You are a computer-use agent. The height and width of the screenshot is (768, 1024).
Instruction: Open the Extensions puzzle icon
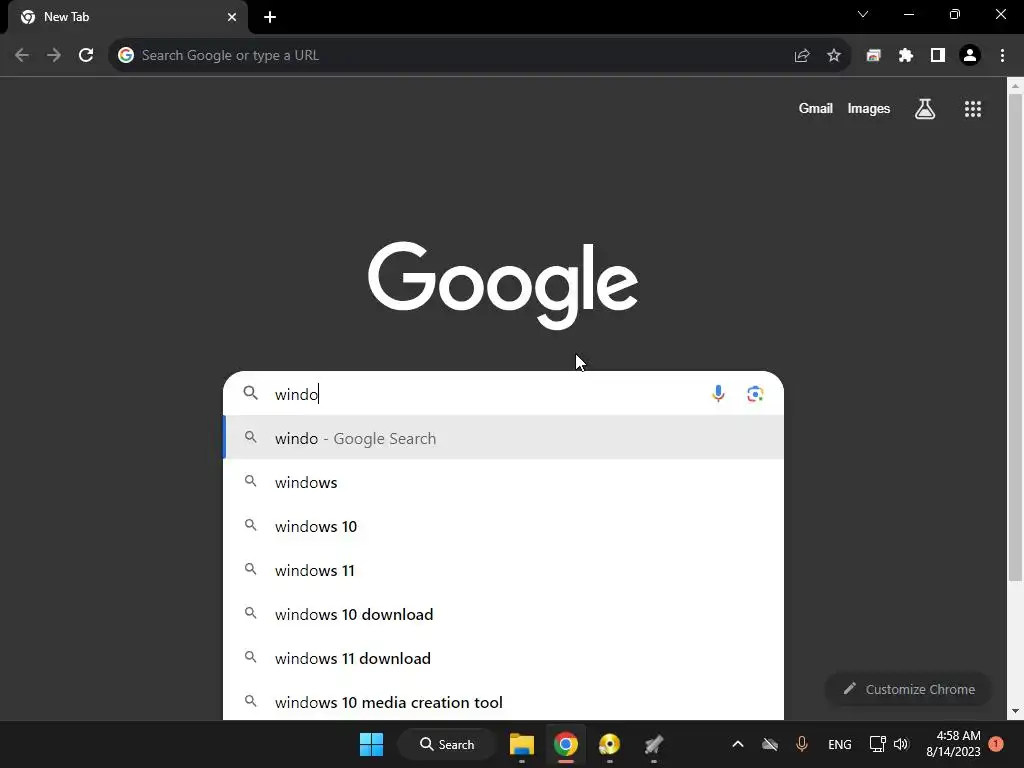tap(906, 56)
